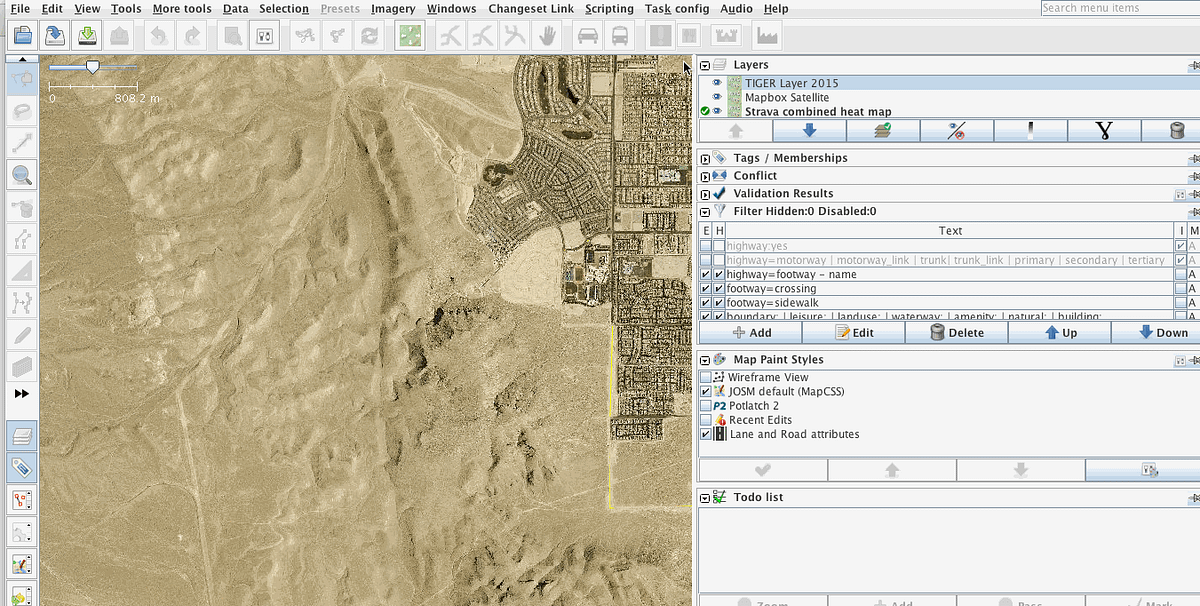
Task: Collapse the Validation Results panel
Action: [706, 193]
